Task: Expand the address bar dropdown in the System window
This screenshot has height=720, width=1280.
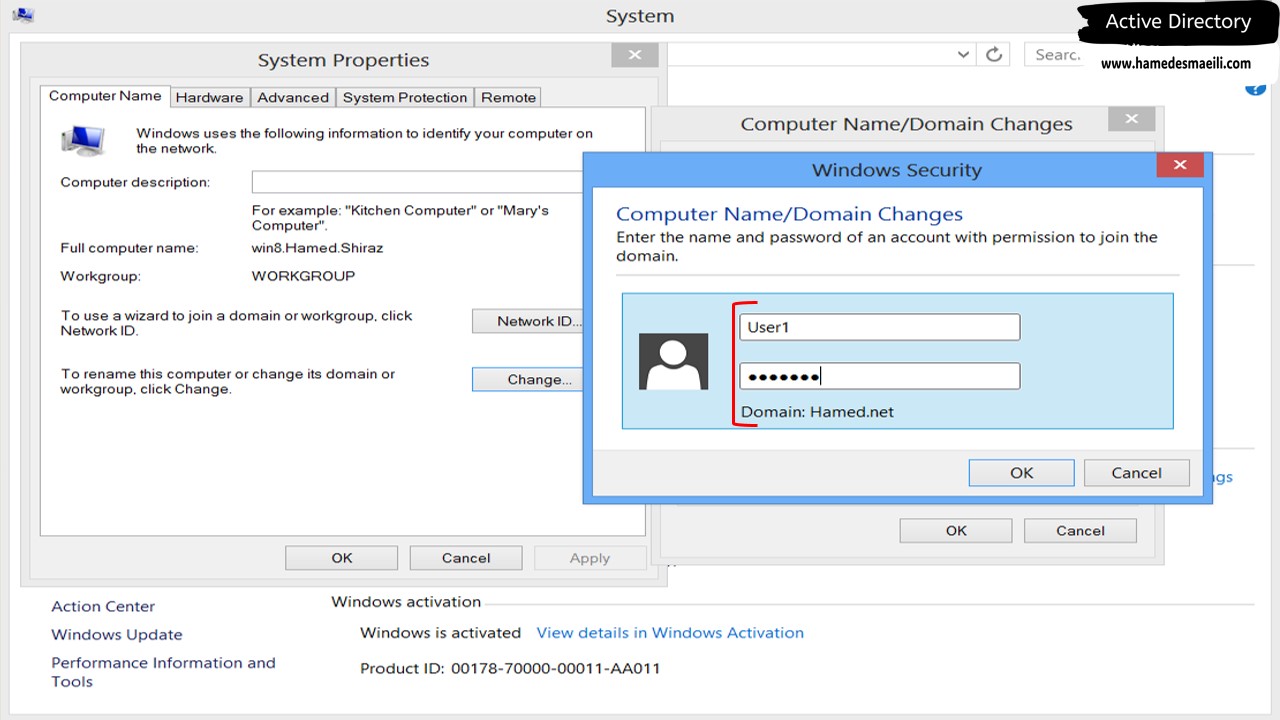Action: point(963,55)
